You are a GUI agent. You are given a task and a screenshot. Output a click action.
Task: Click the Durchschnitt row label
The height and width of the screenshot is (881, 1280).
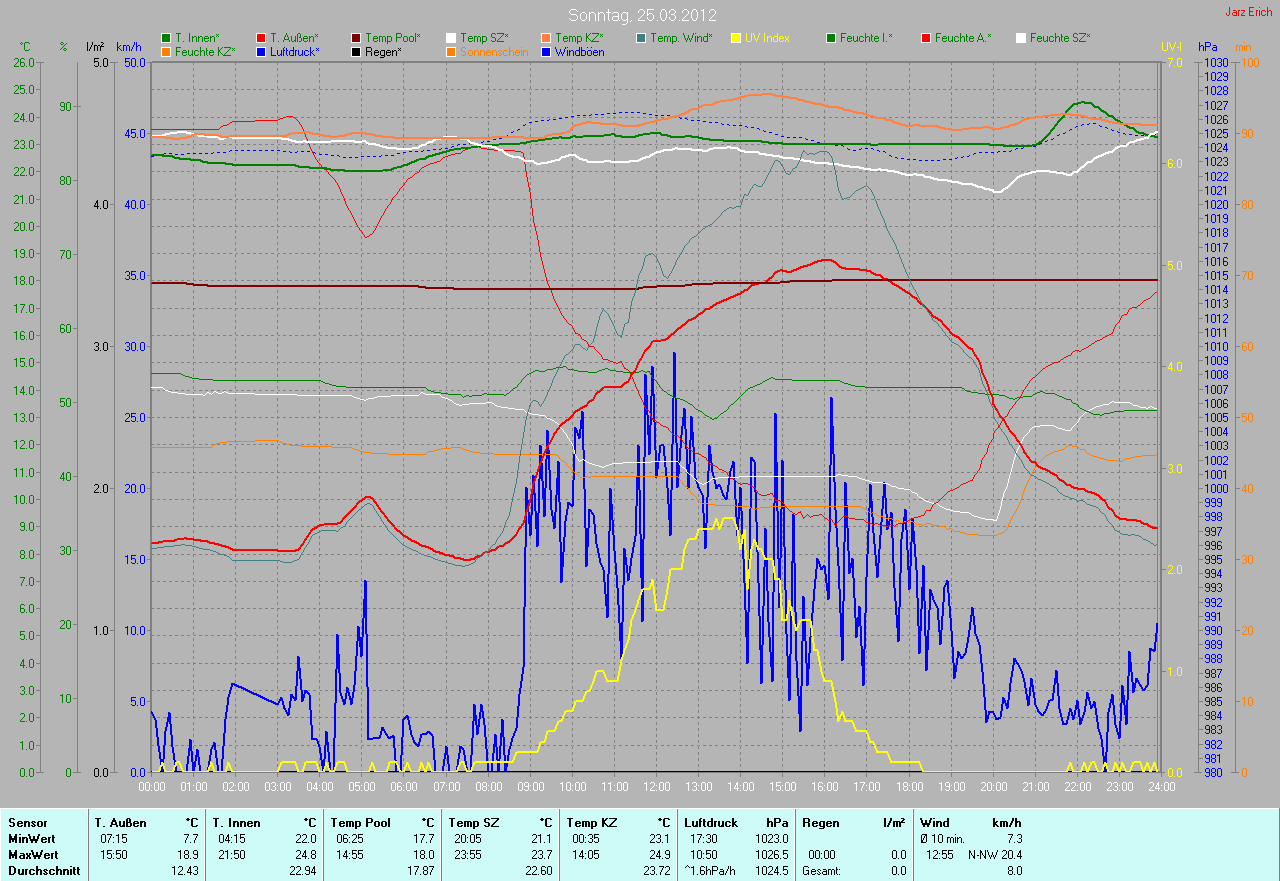(40, 871)
